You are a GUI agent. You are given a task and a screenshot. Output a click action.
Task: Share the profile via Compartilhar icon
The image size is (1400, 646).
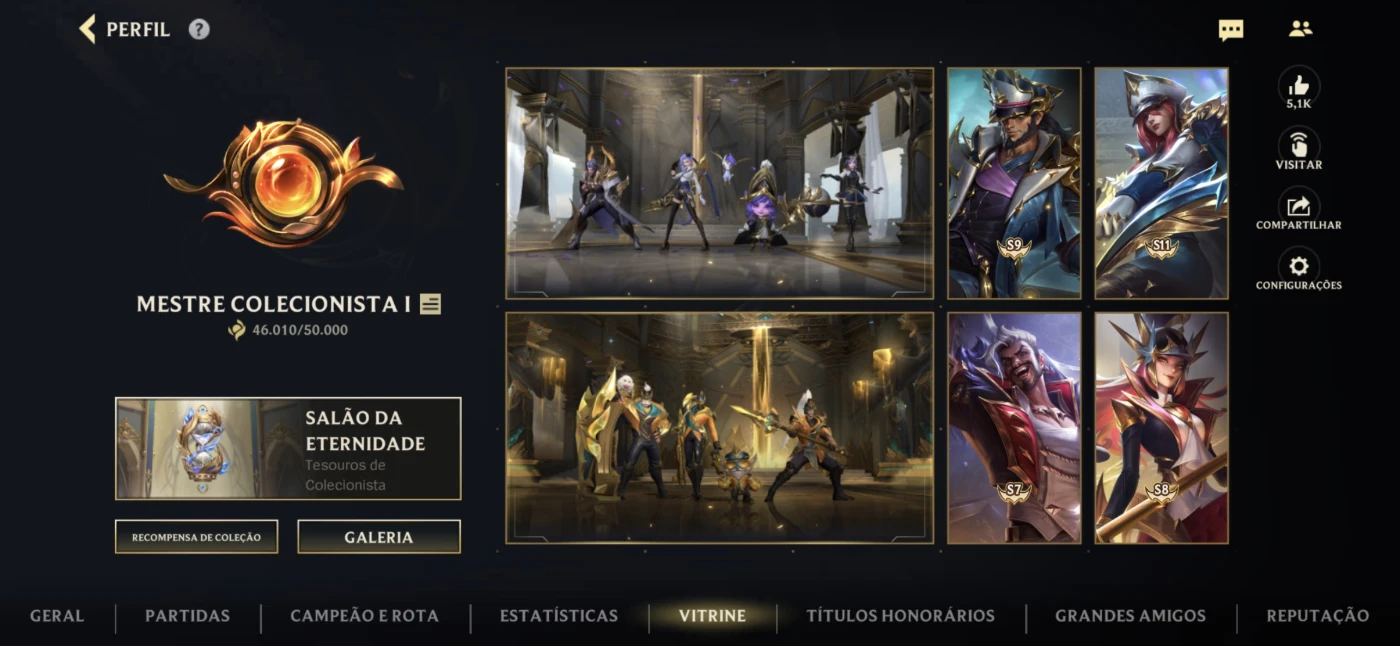coord(1299,207)
